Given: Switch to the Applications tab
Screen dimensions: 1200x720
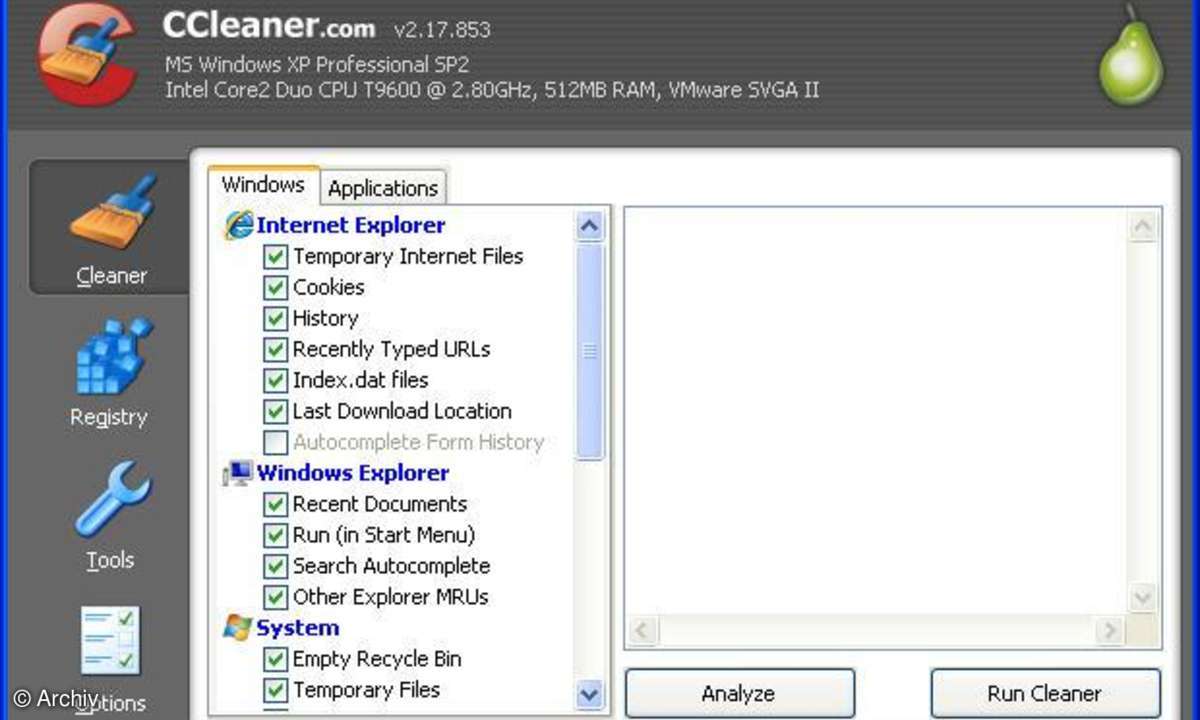Looking at the screenshot, I should (x=383, y=188).
